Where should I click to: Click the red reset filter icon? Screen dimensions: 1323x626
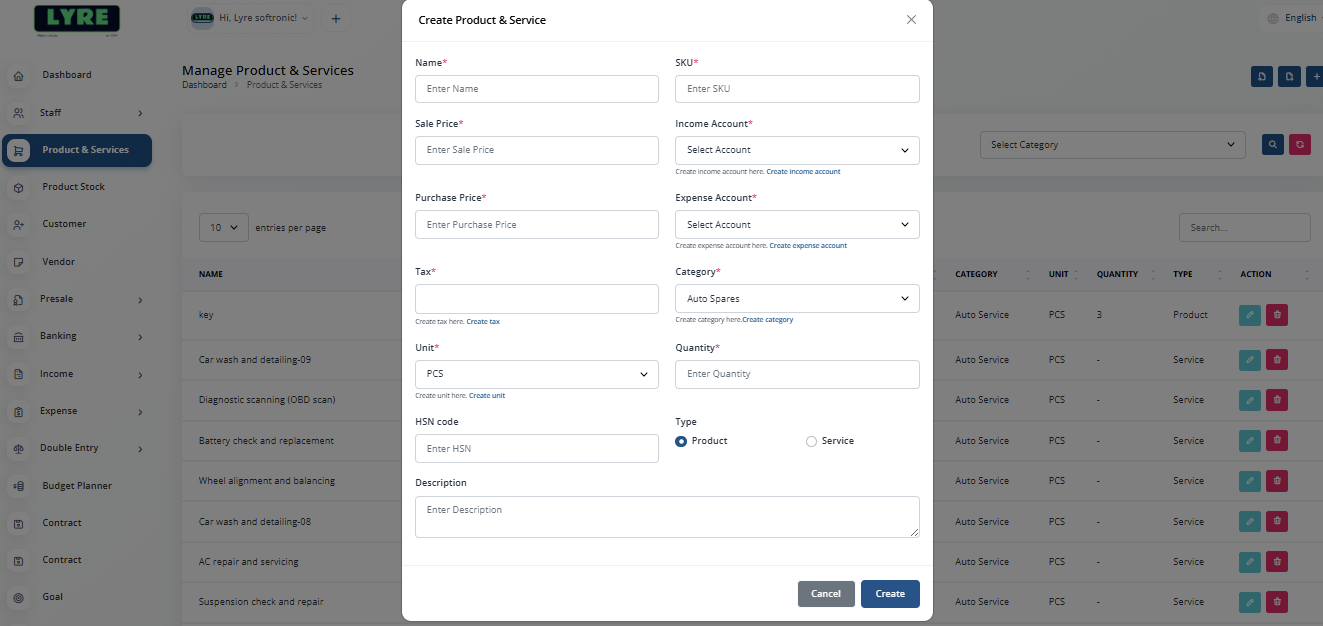[x=1299, y=144]
